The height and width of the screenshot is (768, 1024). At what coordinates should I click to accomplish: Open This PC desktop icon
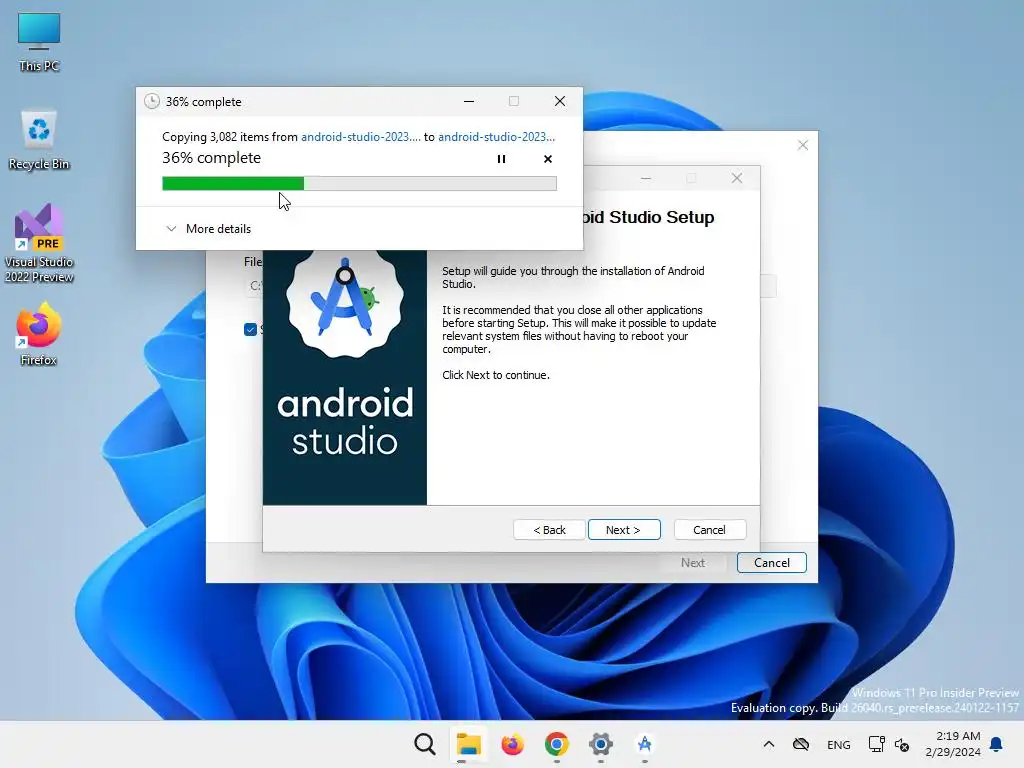pyautogui.click(x=39, y=43)
